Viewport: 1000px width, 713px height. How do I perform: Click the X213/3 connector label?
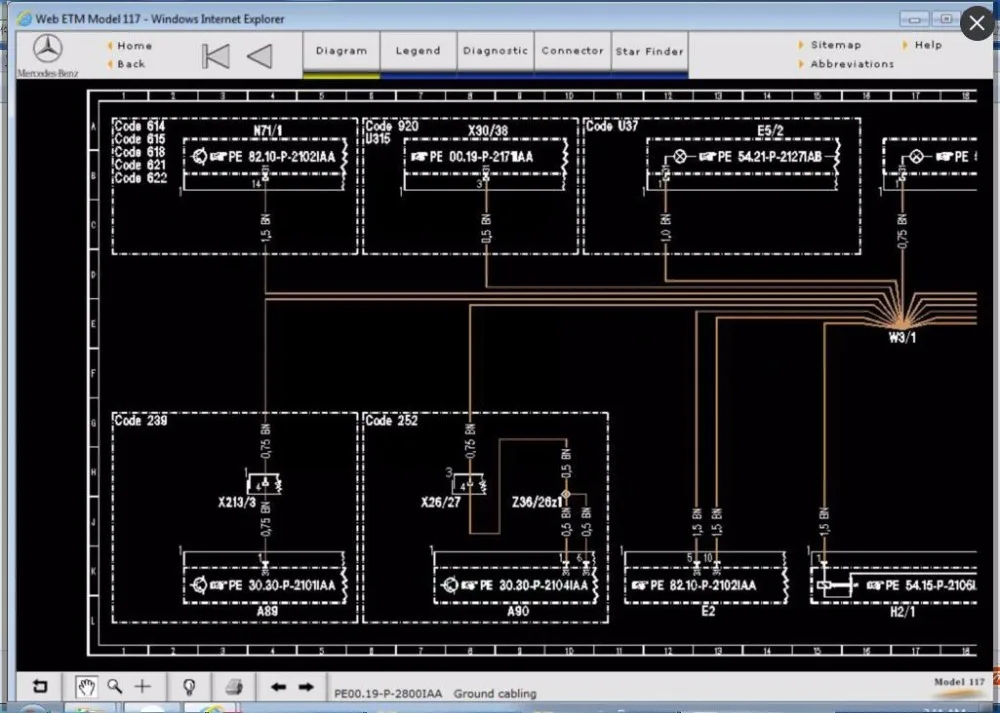237,503
